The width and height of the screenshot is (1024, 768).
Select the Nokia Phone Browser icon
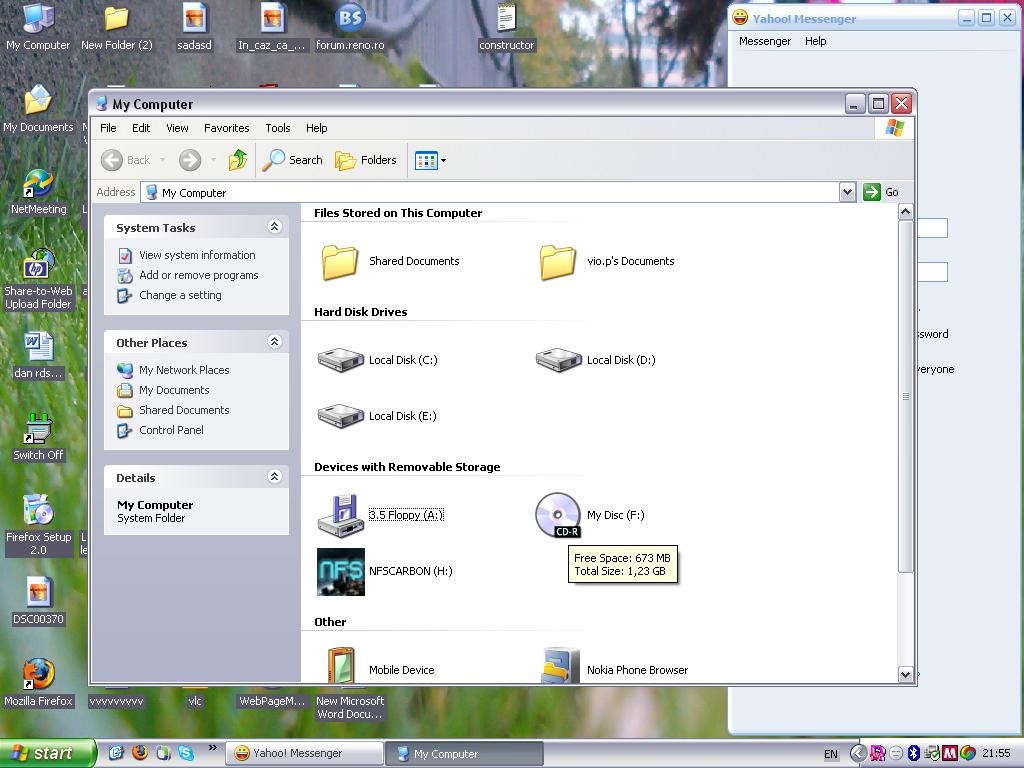point(560,665)
